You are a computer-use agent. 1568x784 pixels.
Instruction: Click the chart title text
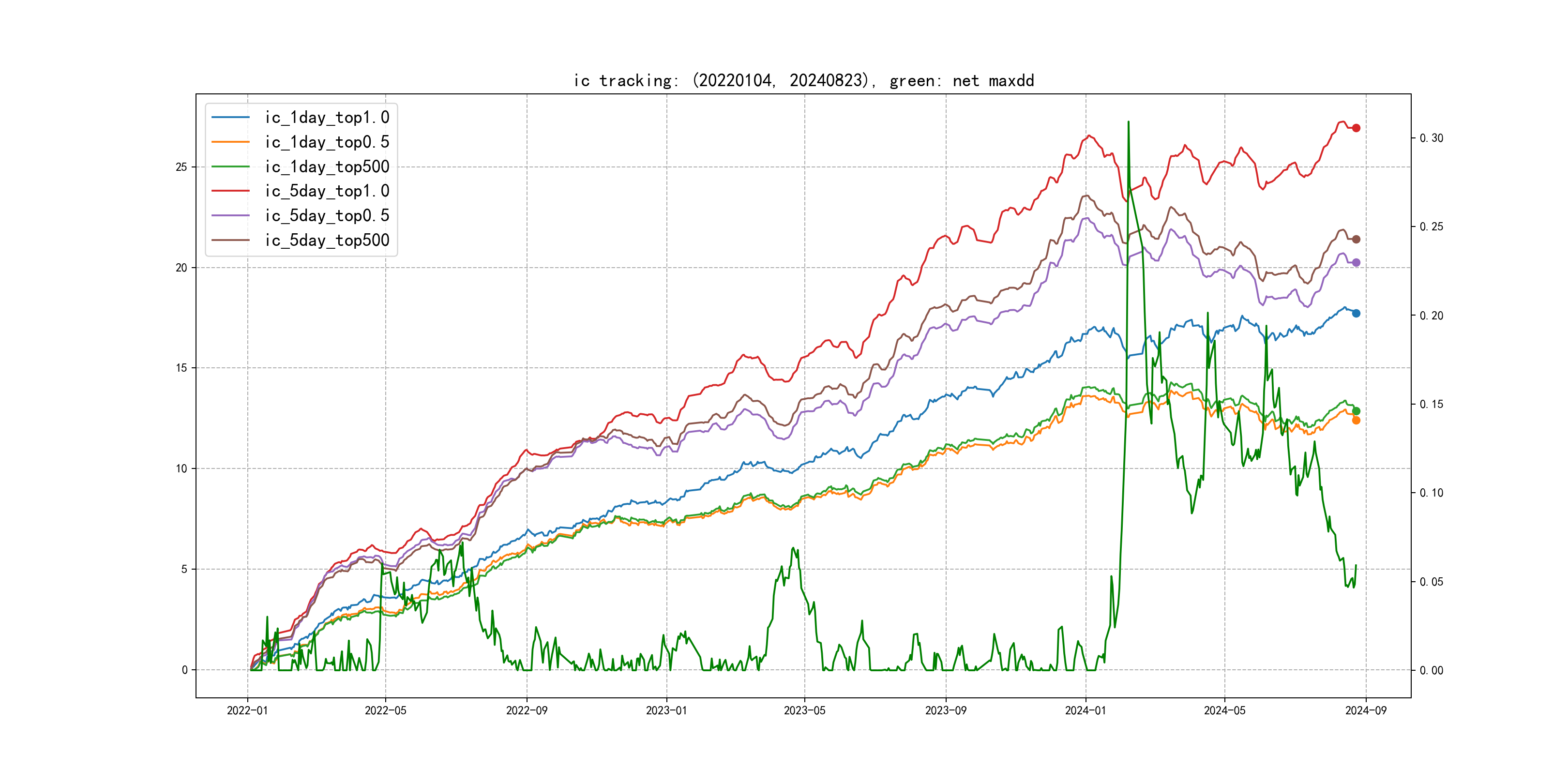tap(803, 80)
